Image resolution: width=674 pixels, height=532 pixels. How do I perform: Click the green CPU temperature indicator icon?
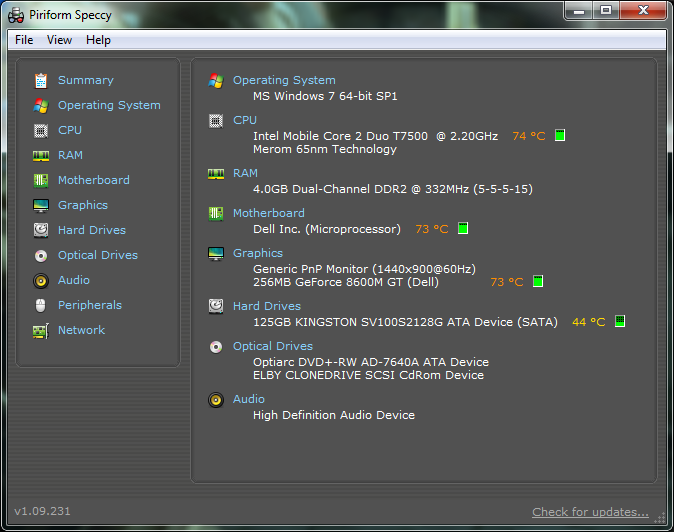point(560,135)
